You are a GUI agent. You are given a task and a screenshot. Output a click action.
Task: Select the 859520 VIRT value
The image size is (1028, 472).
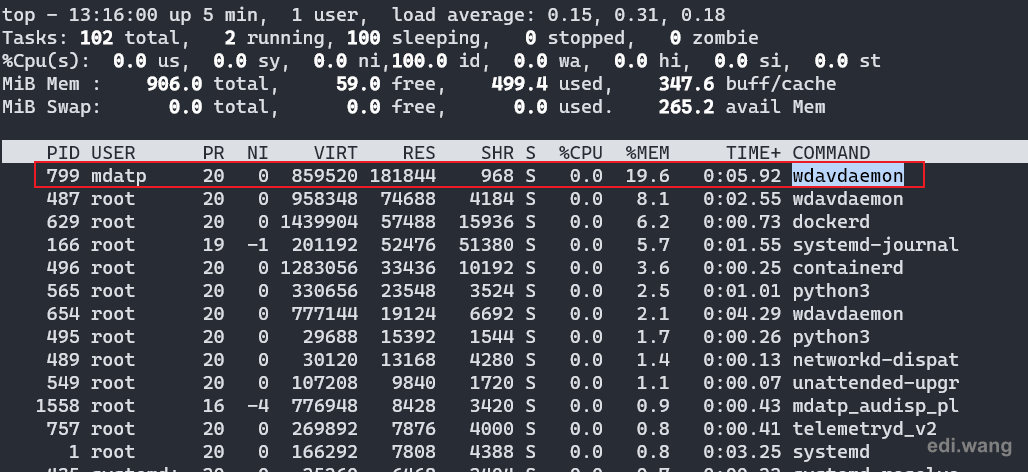click(x=325, y=176)
